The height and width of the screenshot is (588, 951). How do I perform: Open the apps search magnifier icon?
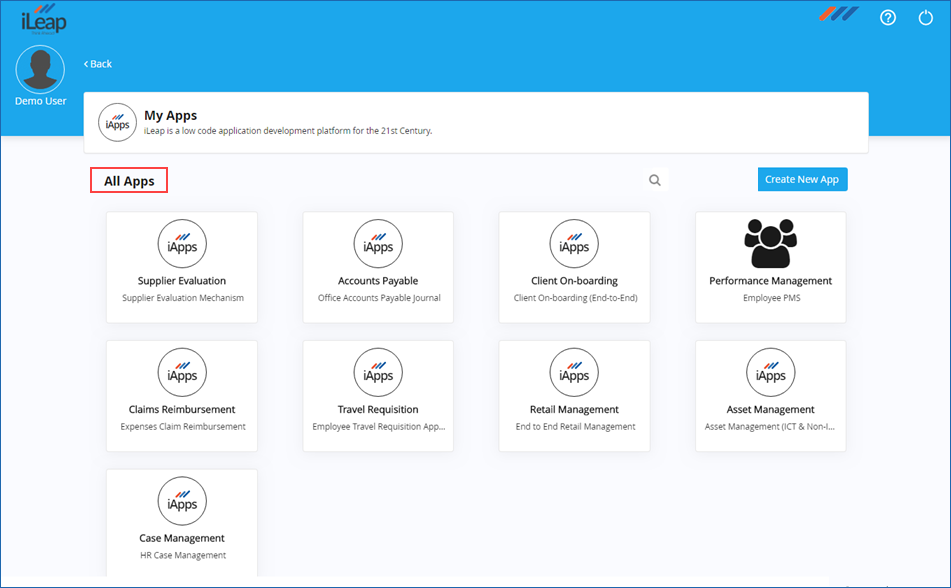[x=655, y=180]
